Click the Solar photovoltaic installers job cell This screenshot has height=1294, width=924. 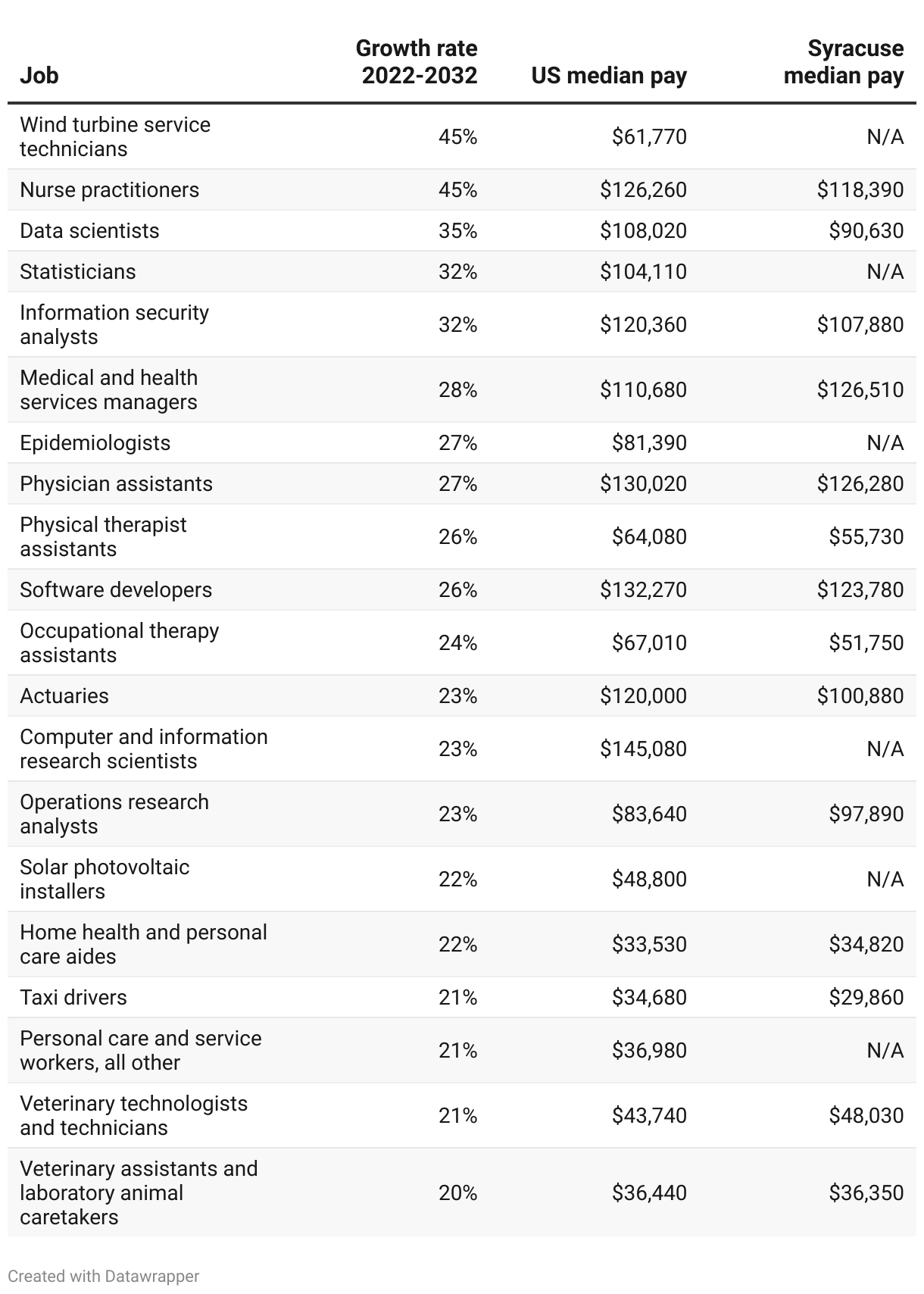click(x=105, y=879)
